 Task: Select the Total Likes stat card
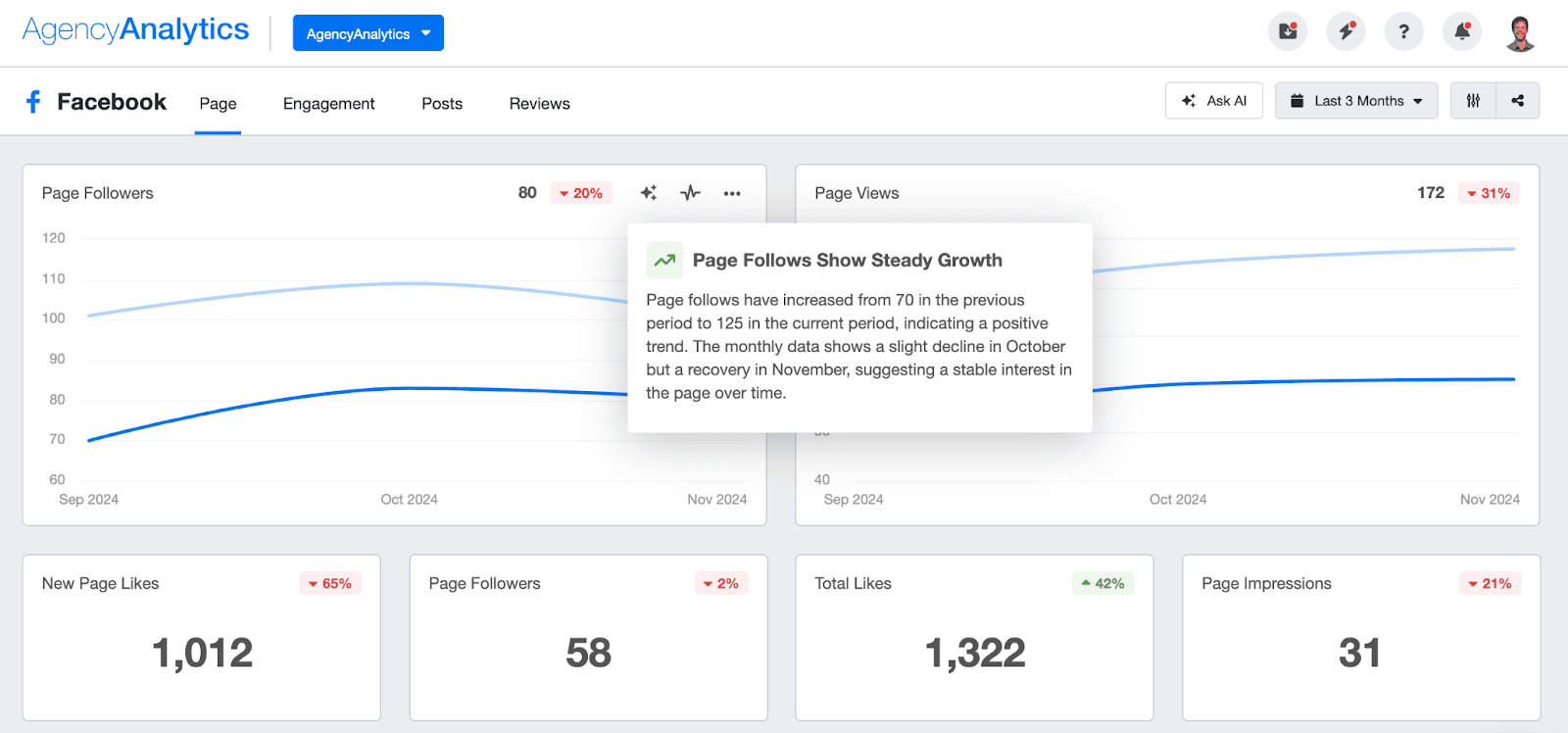pos(974,637)
